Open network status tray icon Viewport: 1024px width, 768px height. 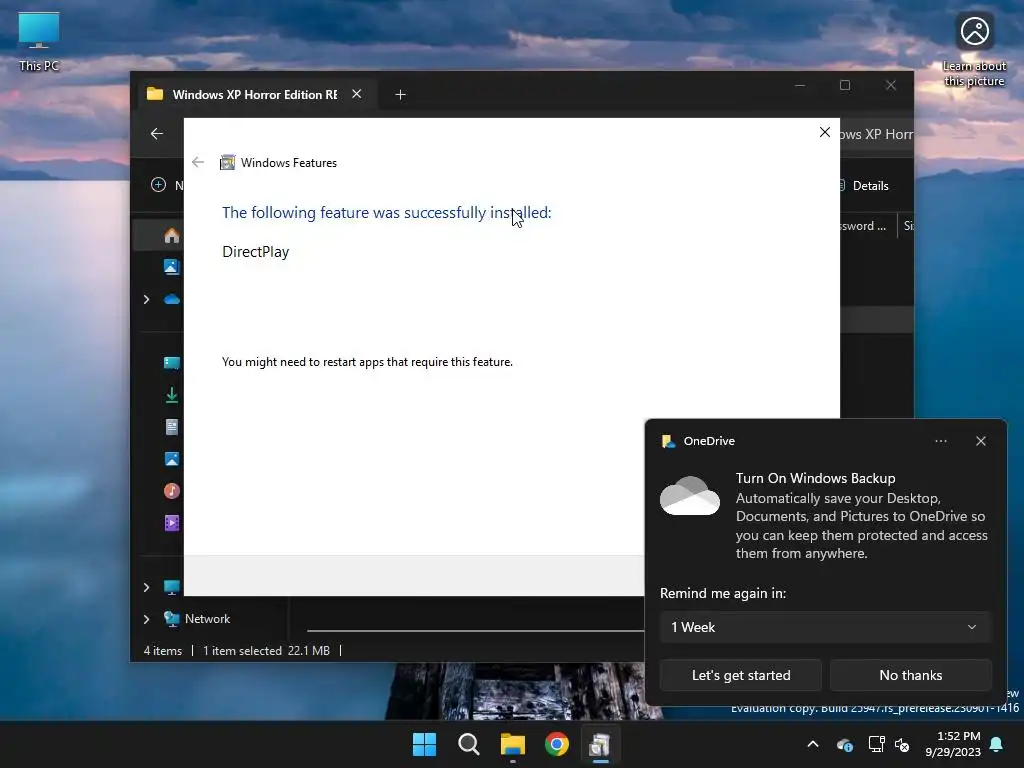point(876,744)
